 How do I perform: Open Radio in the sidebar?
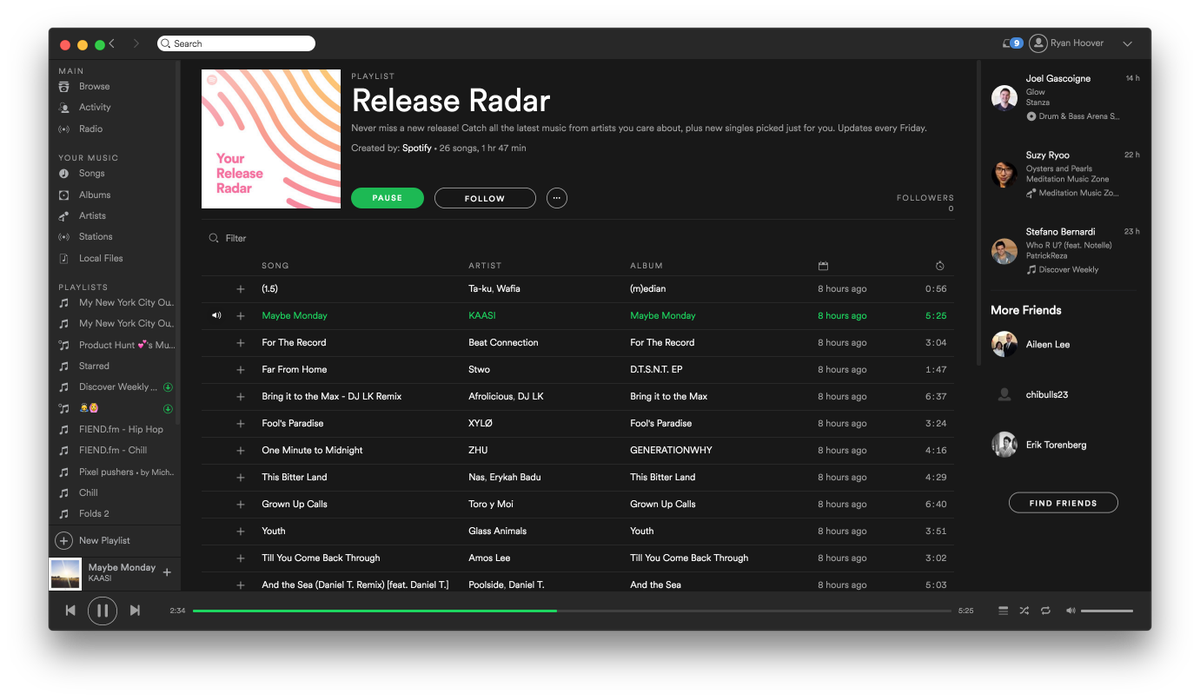point(91,129)
